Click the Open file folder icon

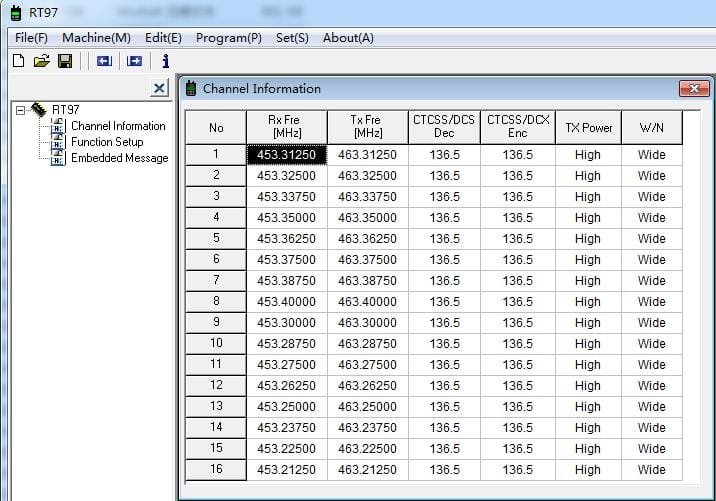(x=41, y=61)
